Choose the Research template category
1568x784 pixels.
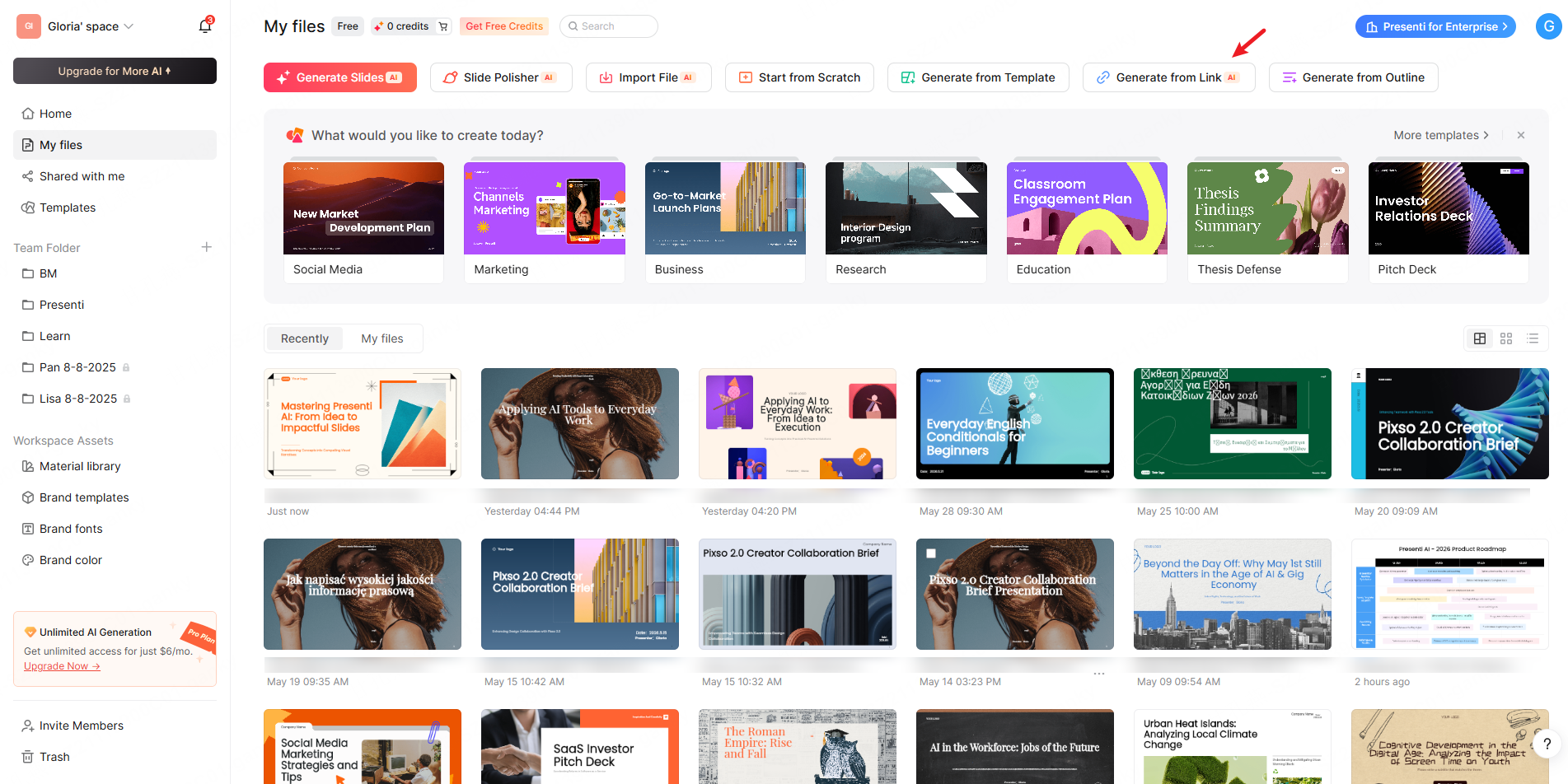[906, 222]
